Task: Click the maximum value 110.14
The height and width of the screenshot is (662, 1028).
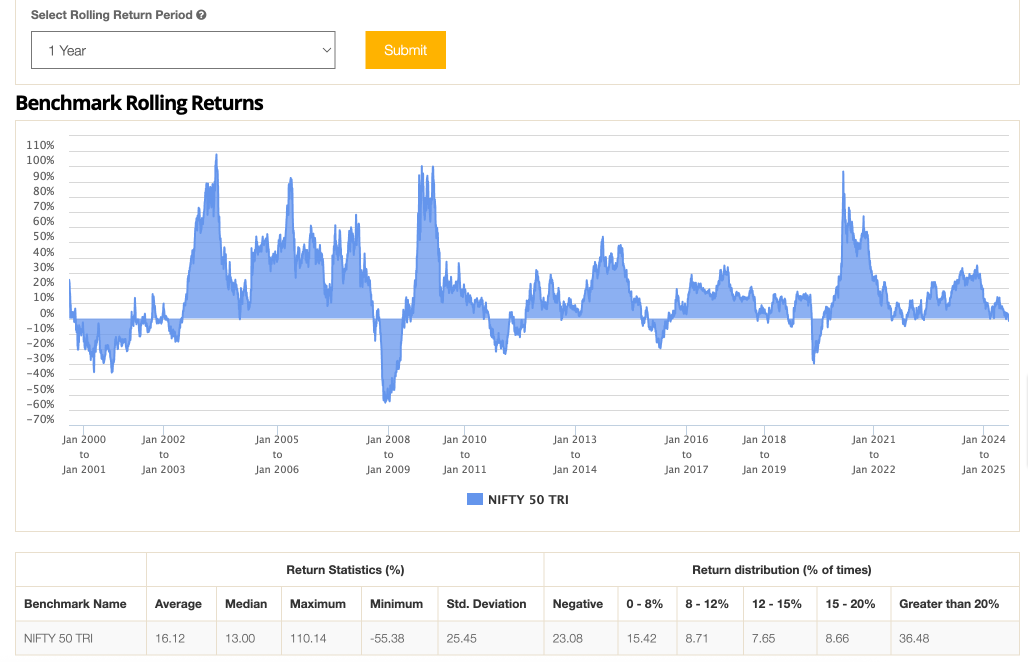Action: (x=308, y=638)
